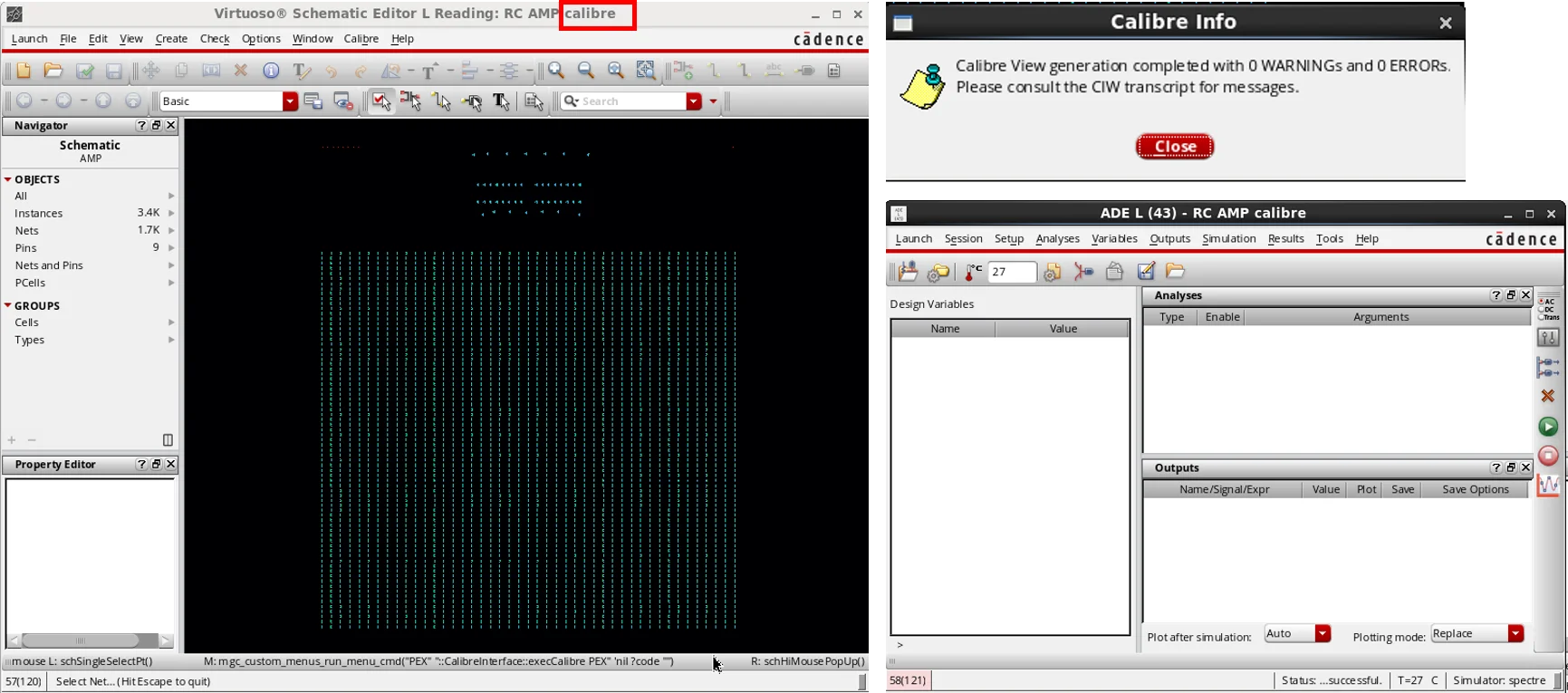Click the Check and Save icon
The height and width of the screenshot is (693, 1568).
(x=84, y=71)
